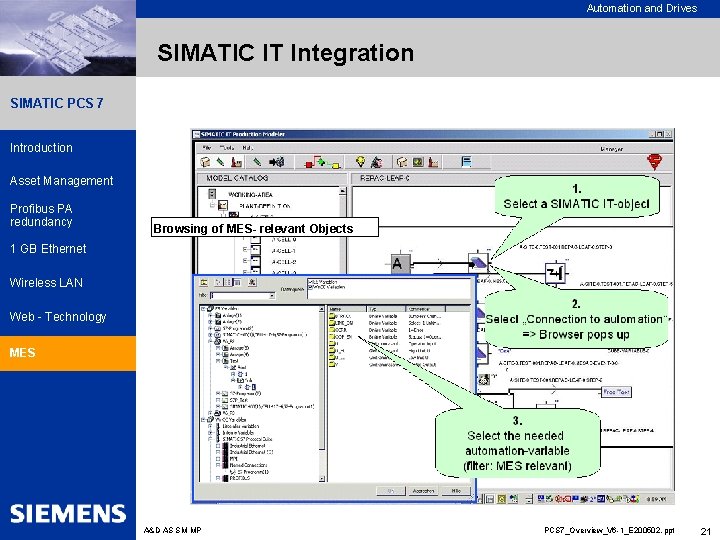
Task: Sort by the Typ column header
Action: point(386,309)
